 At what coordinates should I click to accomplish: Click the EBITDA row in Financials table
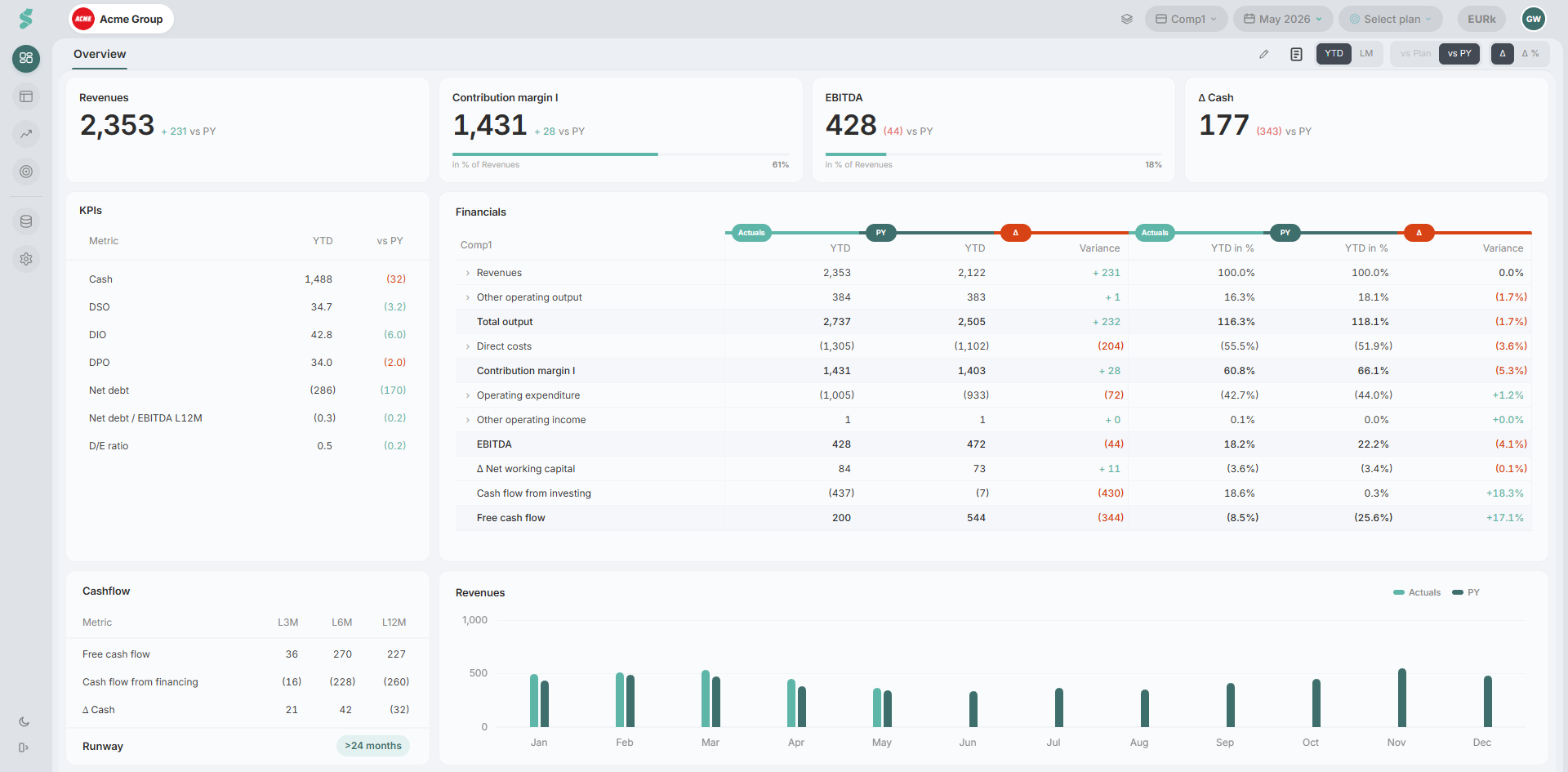[x=993, y=444]
